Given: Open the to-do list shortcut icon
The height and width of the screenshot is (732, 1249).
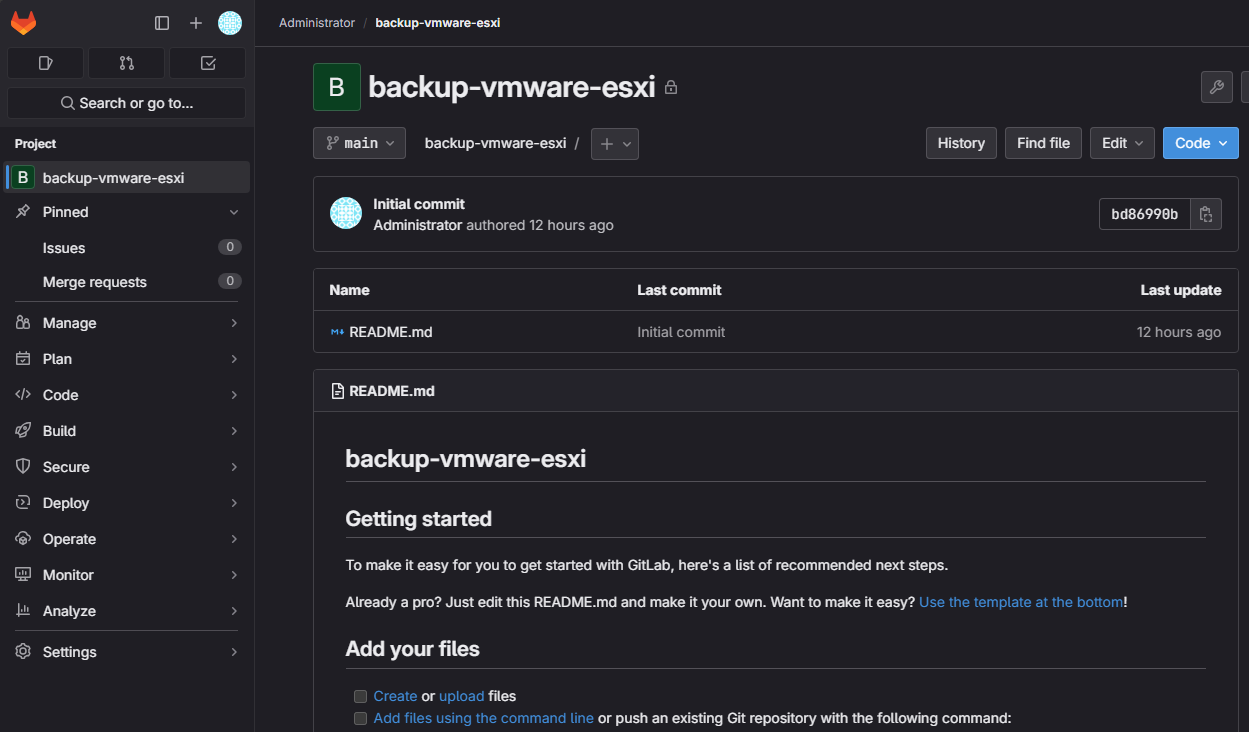Looking at the screenshot, I should [208, 63].
